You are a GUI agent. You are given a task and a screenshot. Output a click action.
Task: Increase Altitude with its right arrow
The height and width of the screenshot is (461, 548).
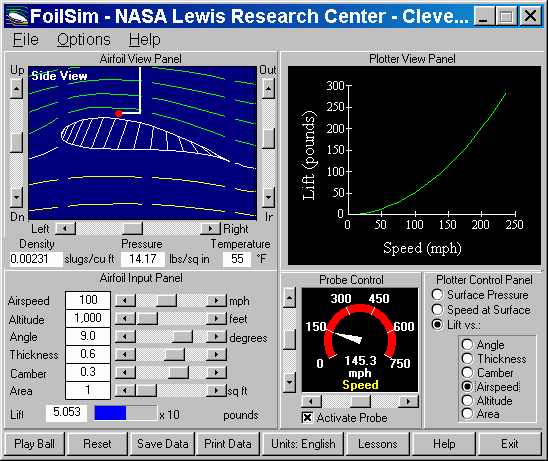coord(216,319)
